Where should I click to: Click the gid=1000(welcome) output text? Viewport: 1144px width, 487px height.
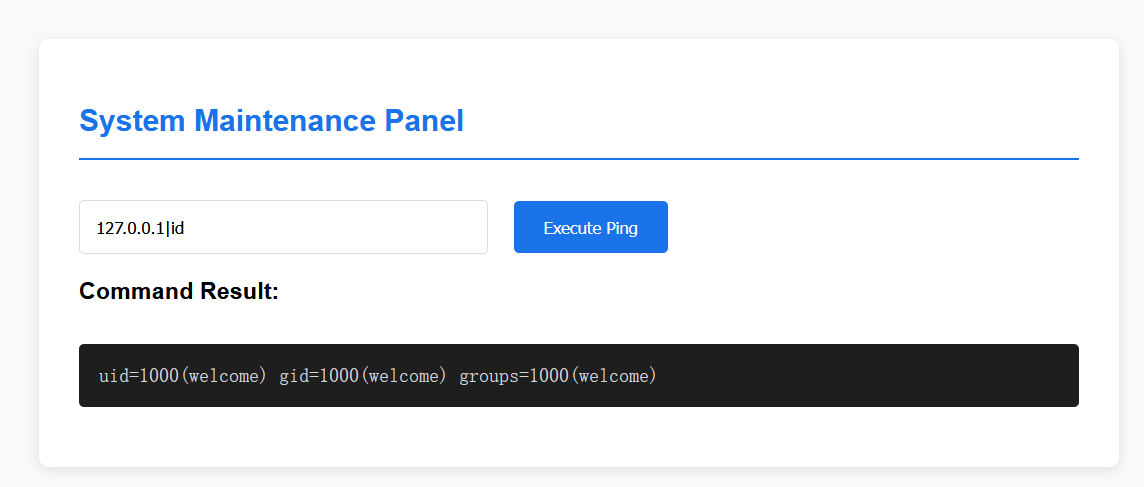tap(363, 376)
